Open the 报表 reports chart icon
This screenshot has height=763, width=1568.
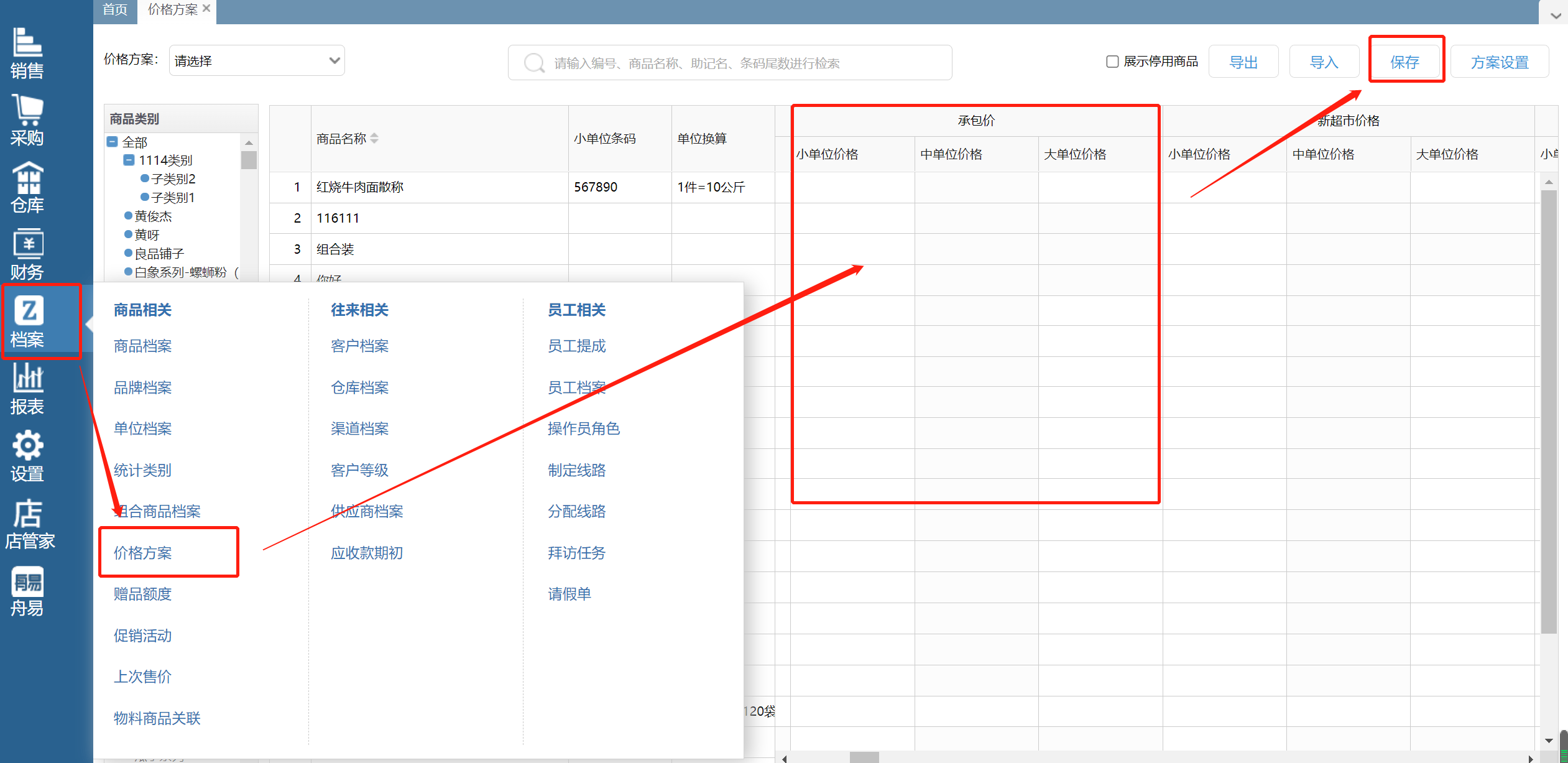click(27, 389)
